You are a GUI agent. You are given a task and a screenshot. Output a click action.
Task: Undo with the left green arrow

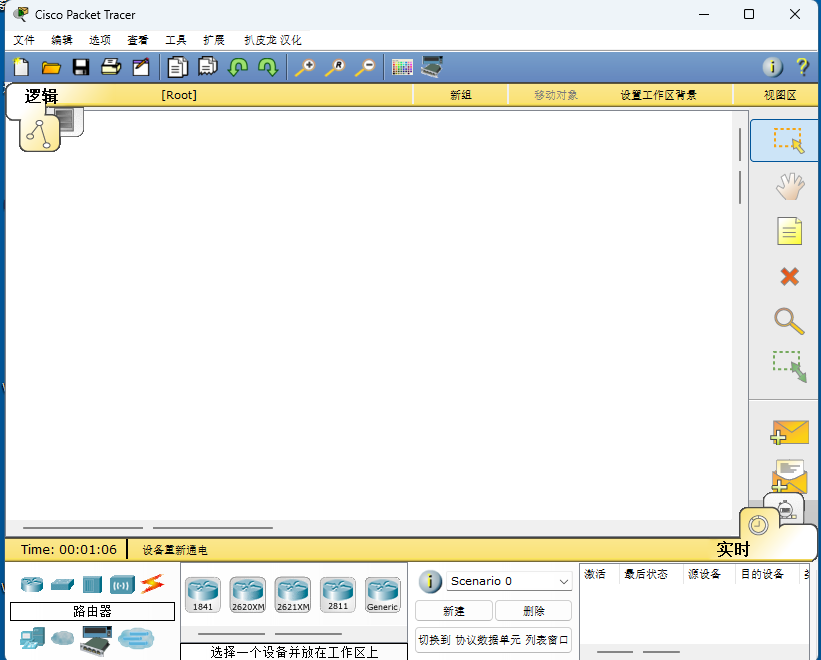(x=238, y=67)
